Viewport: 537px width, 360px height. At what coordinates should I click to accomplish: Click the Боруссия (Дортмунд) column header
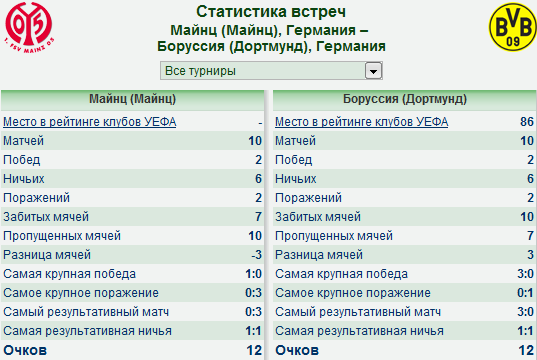point(404,99)
